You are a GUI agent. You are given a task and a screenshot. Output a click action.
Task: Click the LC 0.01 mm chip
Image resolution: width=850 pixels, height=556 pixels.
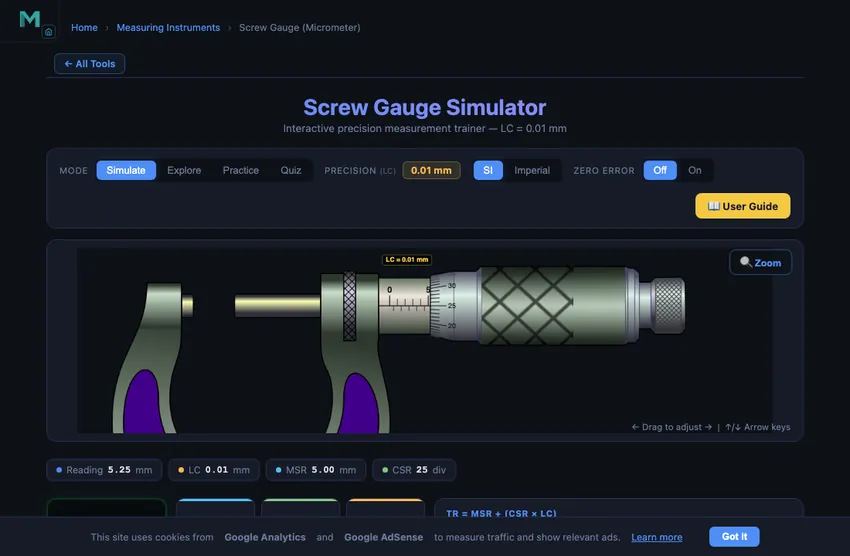tap(214, 470)
